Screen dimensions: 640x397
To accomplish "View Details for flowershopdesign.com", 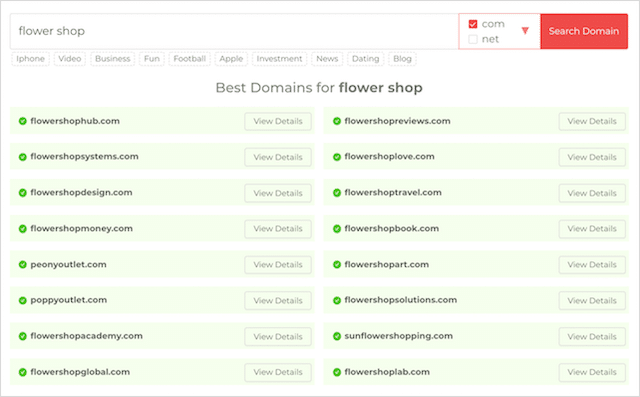I will pyautogui.click(x=278, y=193).
